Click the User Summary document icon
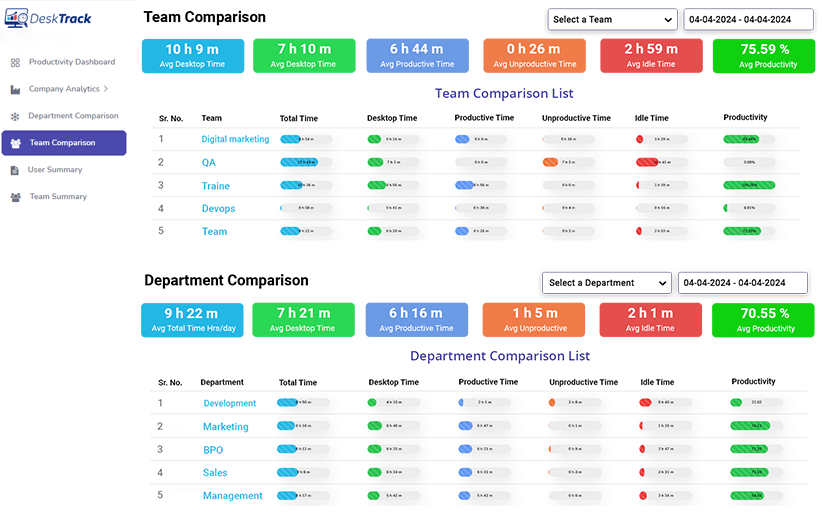Image resolution: width=822 pixels, height=514 pixels. (x=15, y=170)
